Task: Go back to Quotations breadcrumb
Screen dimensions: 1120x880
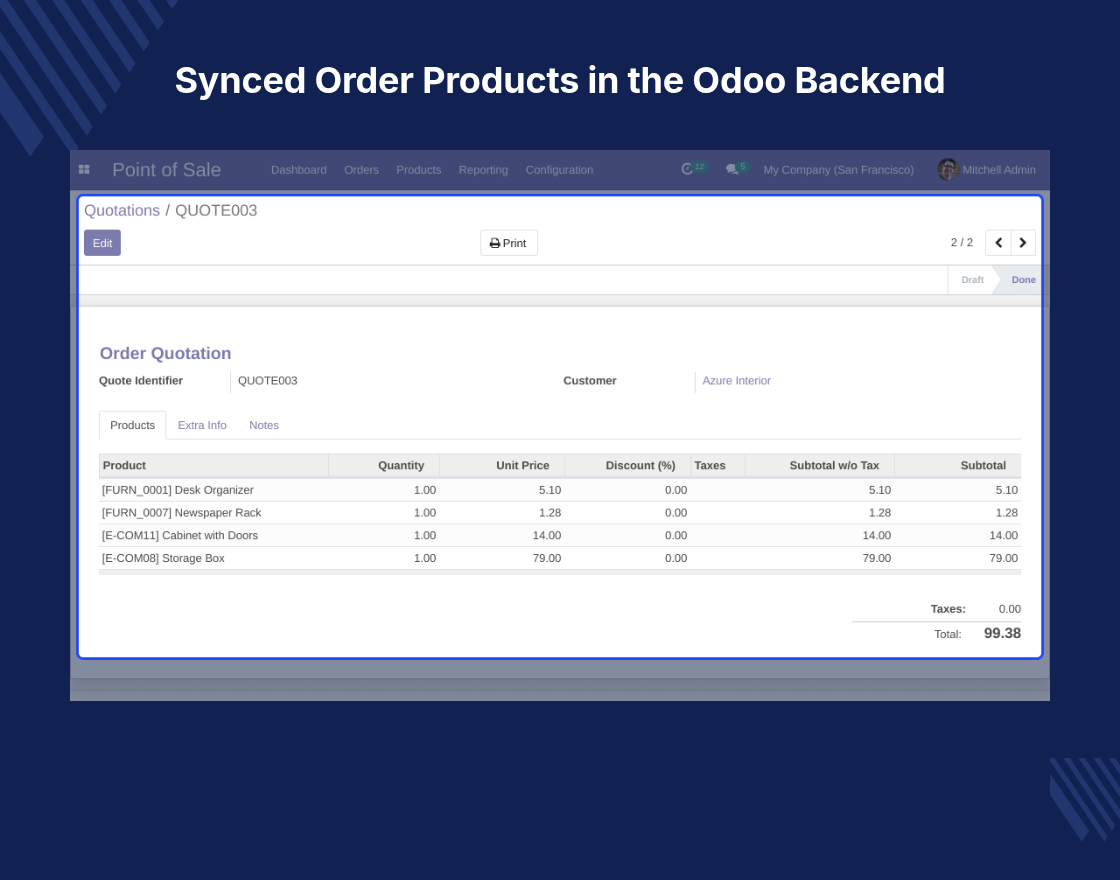Action: coord(122,211)
